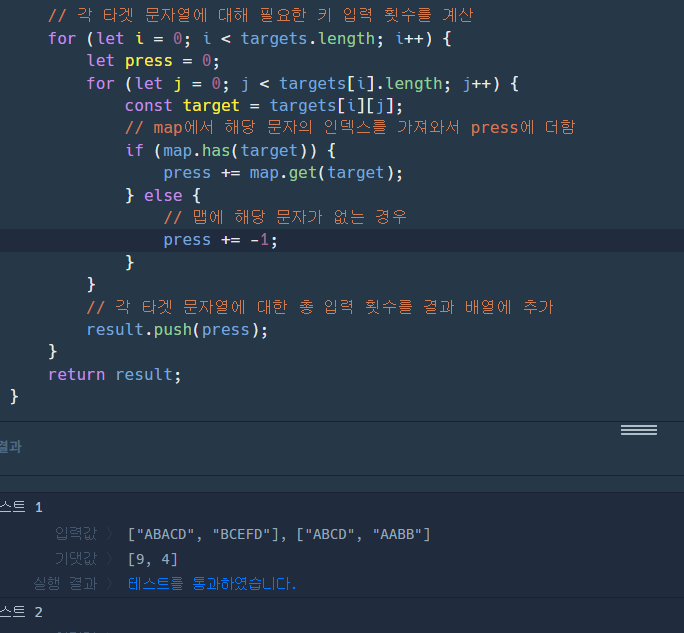The height and width of the screenshot is (633, 684).
Task: Click the test 2 heading
Action: pos(21,612)
